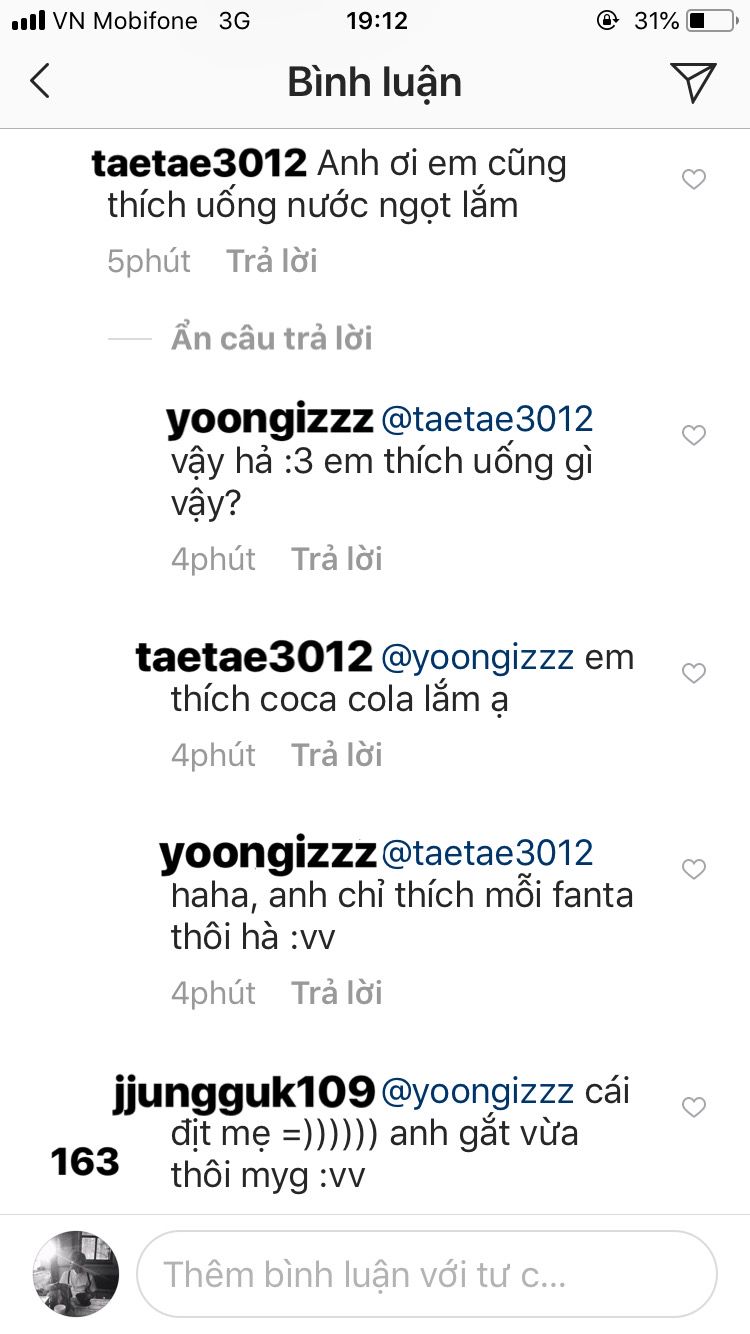Like yoongizzz's reply asking em thích uống gì
This screenshot has width=750, height=1334.
tap(693, 435)
